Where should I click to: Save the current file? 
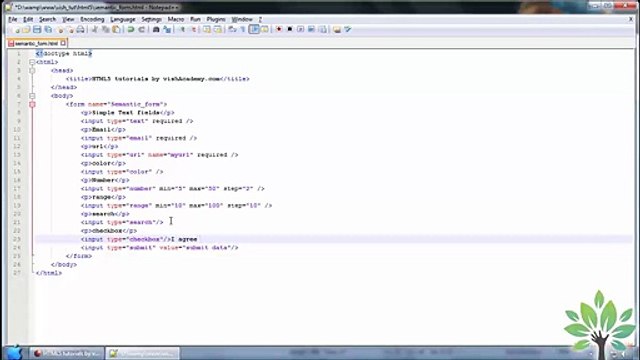click(x=37, y=29)
